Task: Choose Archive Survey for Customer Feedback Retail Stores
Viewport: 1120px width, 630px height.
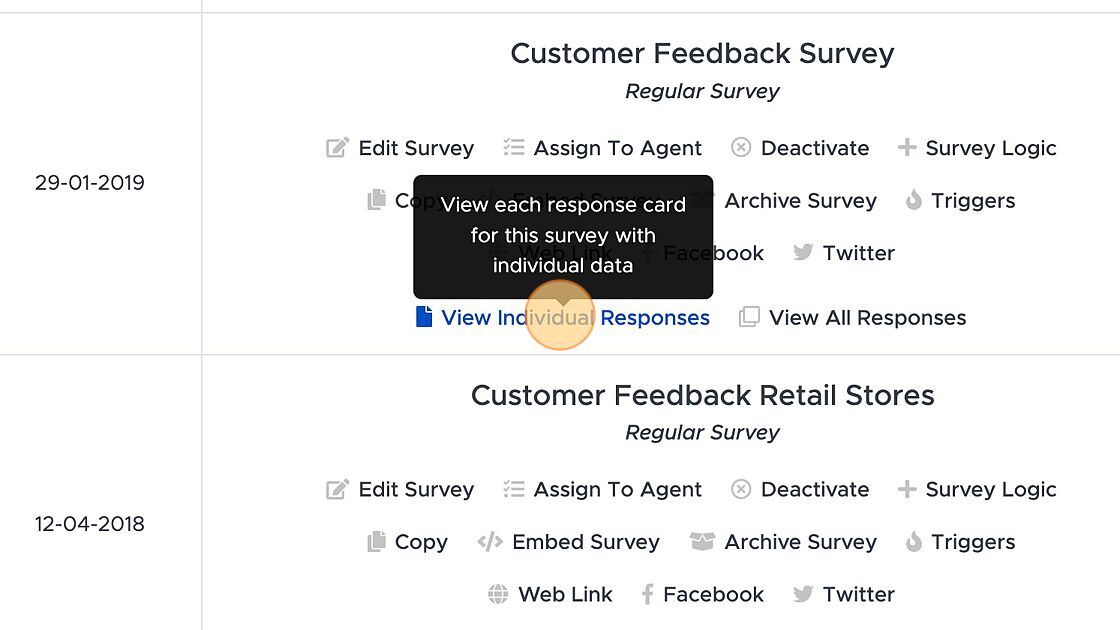Action: point(800,542)
